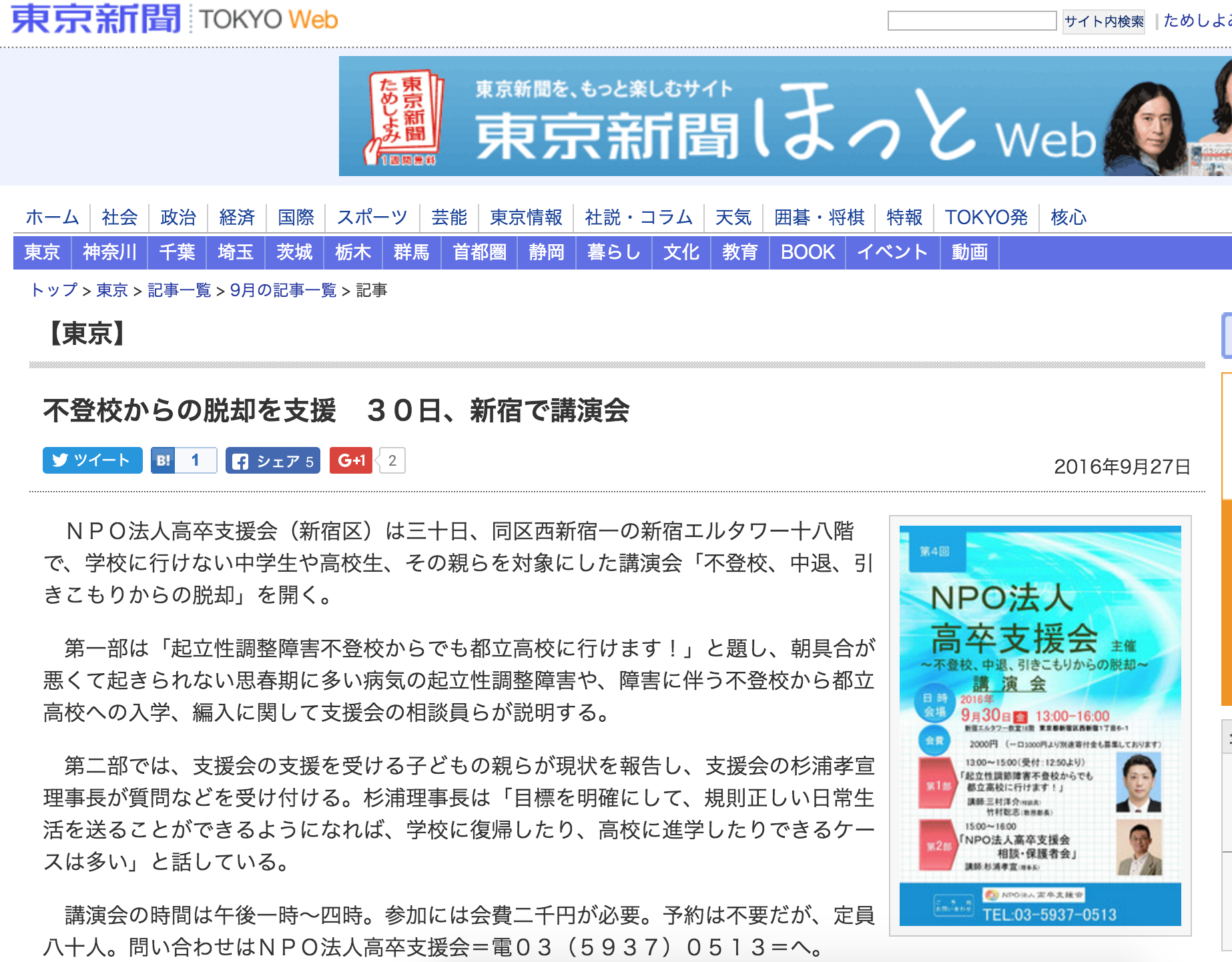The width and height of the screenshot is (1232, 962).
Task: Open the 動画 video tab
Action: coord(969,252)
